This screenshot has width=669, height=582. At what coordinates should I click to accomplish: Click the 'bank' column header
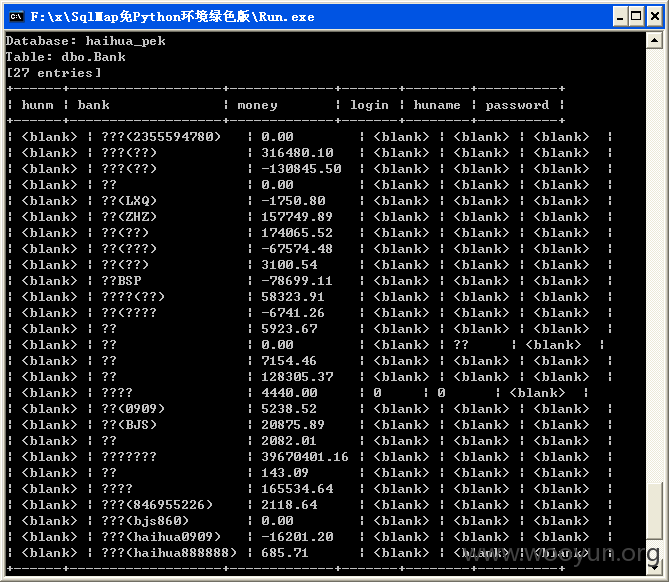(x=93, y=105)
